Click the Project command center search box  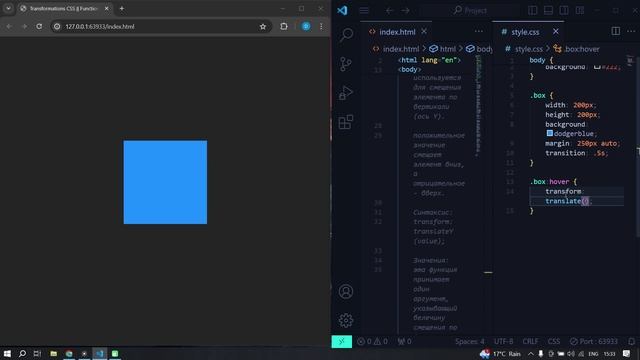470,10
